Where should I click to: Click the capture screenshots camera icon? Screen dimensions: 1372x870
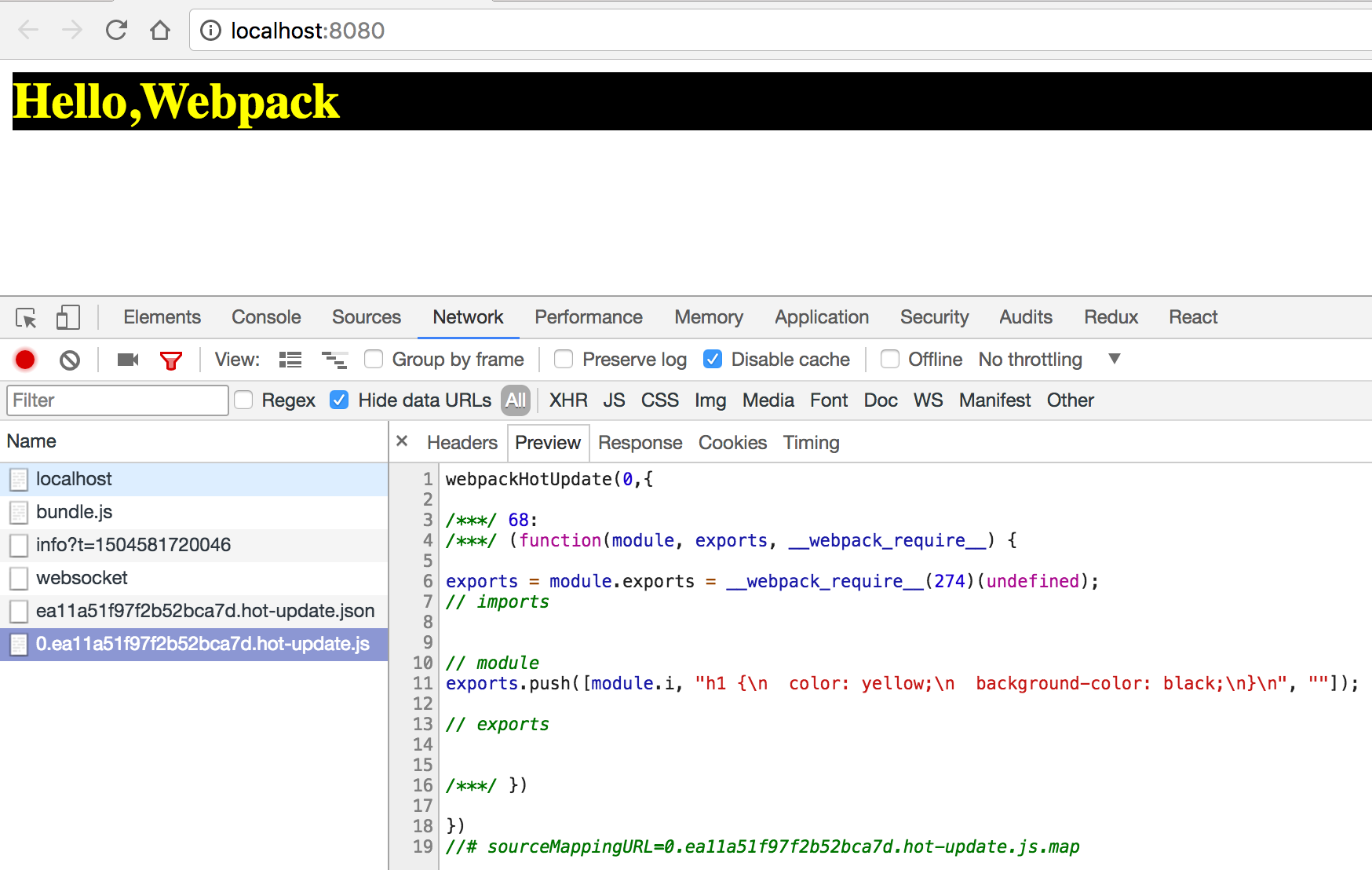point(127,360)
